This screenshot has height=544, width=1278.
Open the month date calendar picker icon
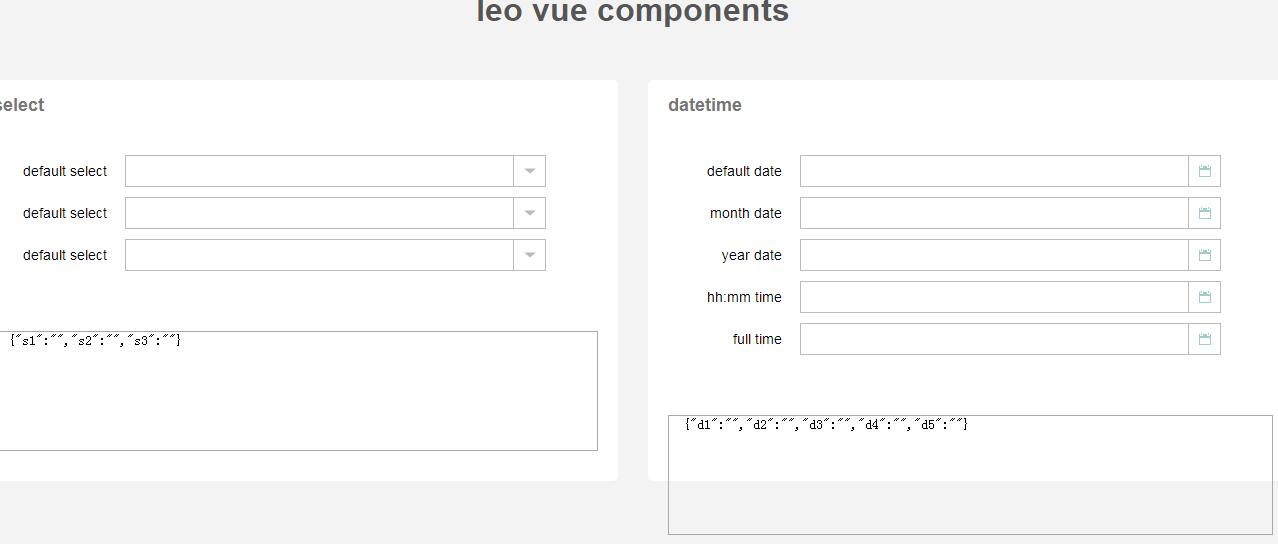pyautogui.click(x=1204, y=213)
